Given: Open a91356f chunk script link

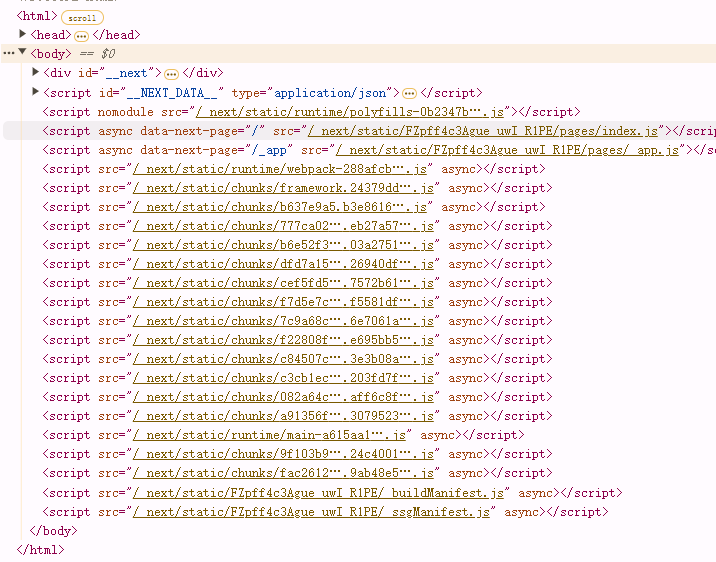Looking at the screenshot, I should coord(283,416).
